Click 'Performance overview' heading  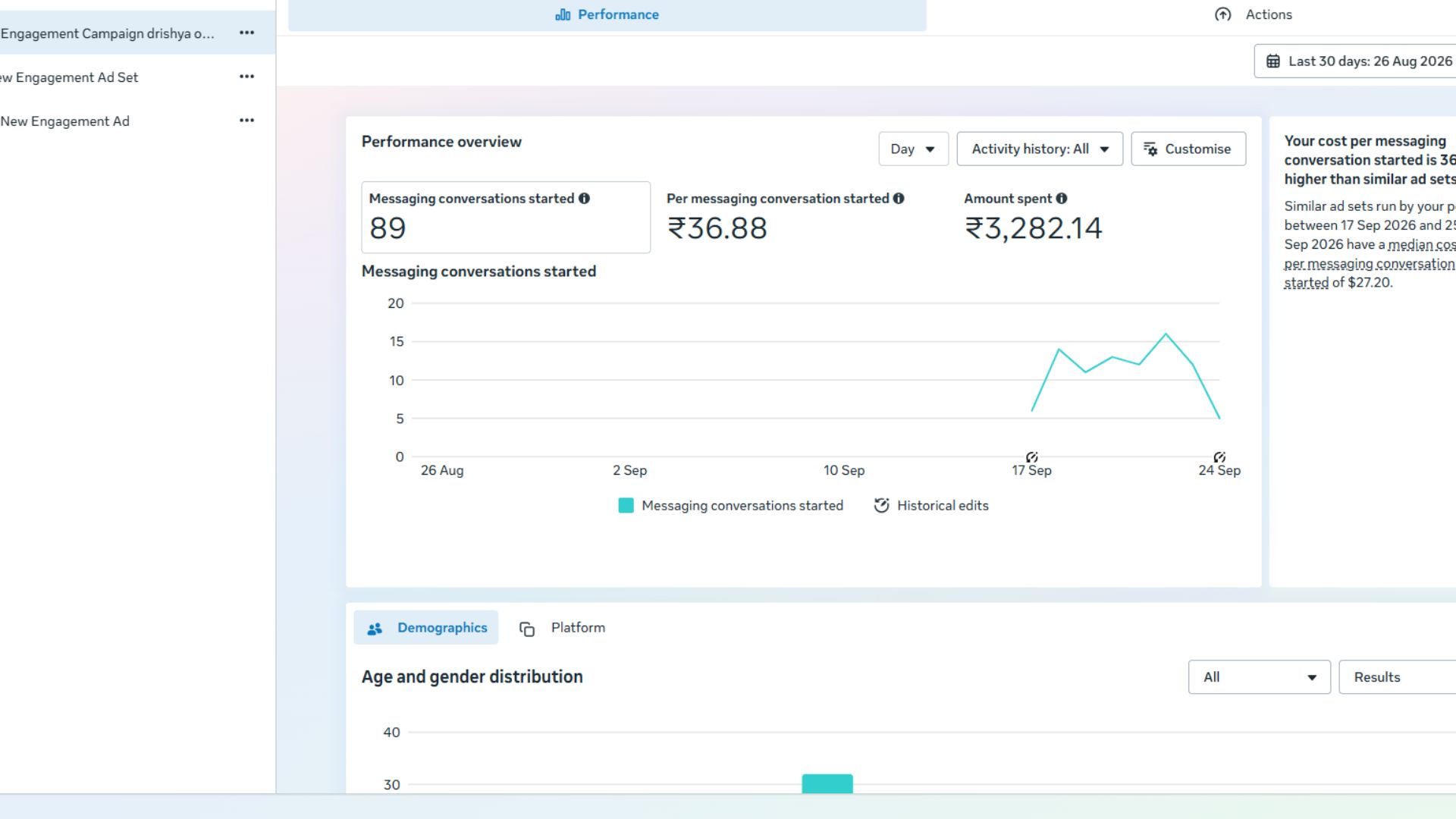pyautogui.click(x=441, y=142)
